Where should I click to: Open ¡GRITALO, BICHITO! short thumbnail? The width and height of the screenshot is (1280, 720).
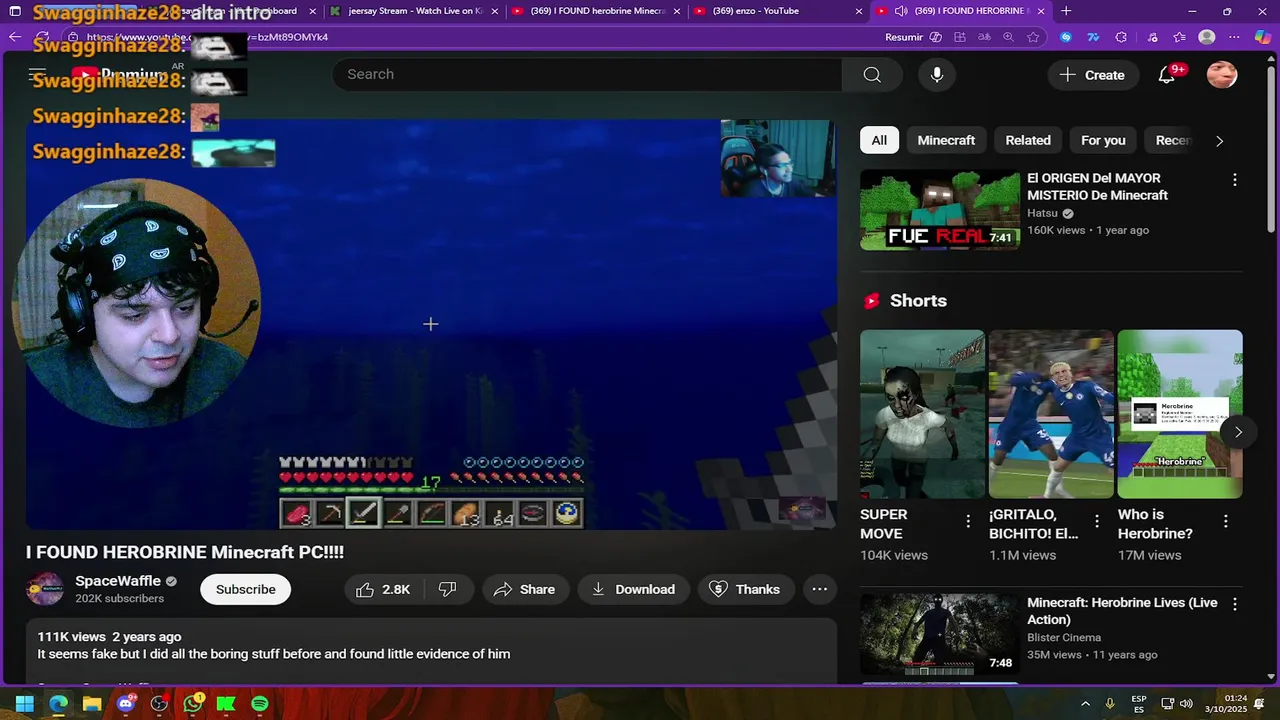tap(1051, 414)
